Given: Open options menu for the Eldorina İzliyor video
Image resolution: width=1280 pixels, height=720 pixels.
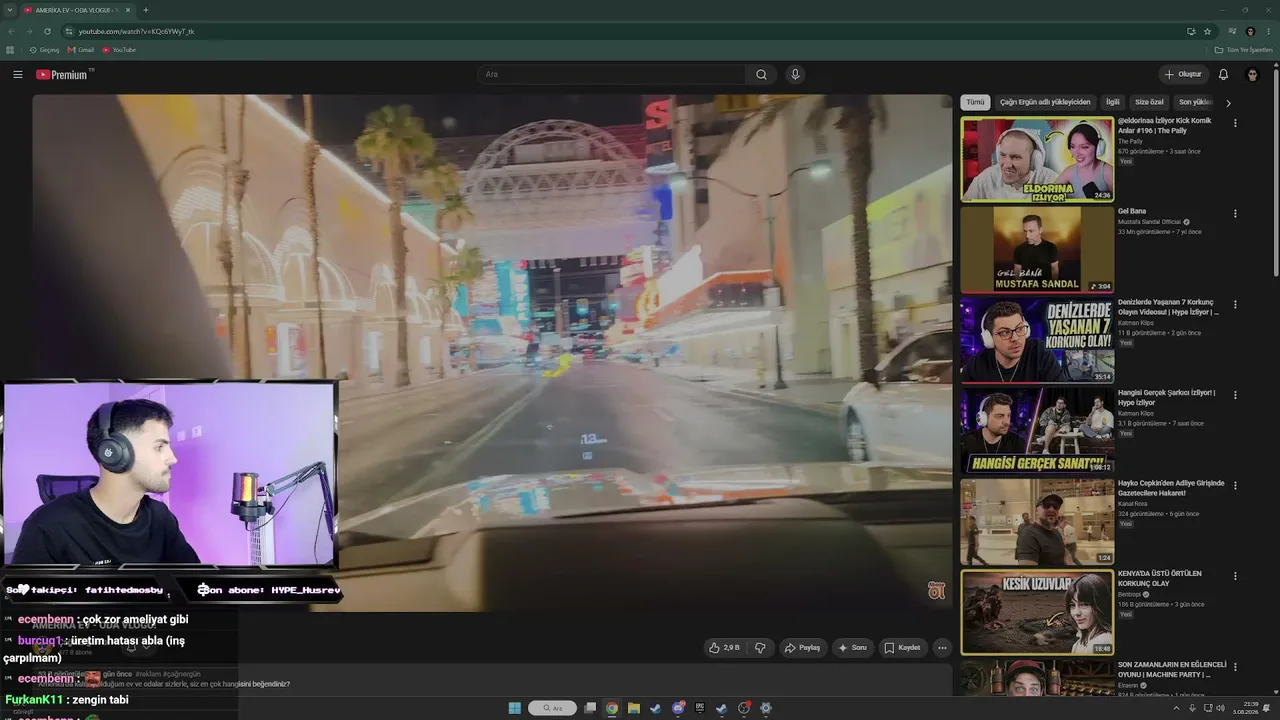Looking at the screenshot, I should coord(1235,123).
